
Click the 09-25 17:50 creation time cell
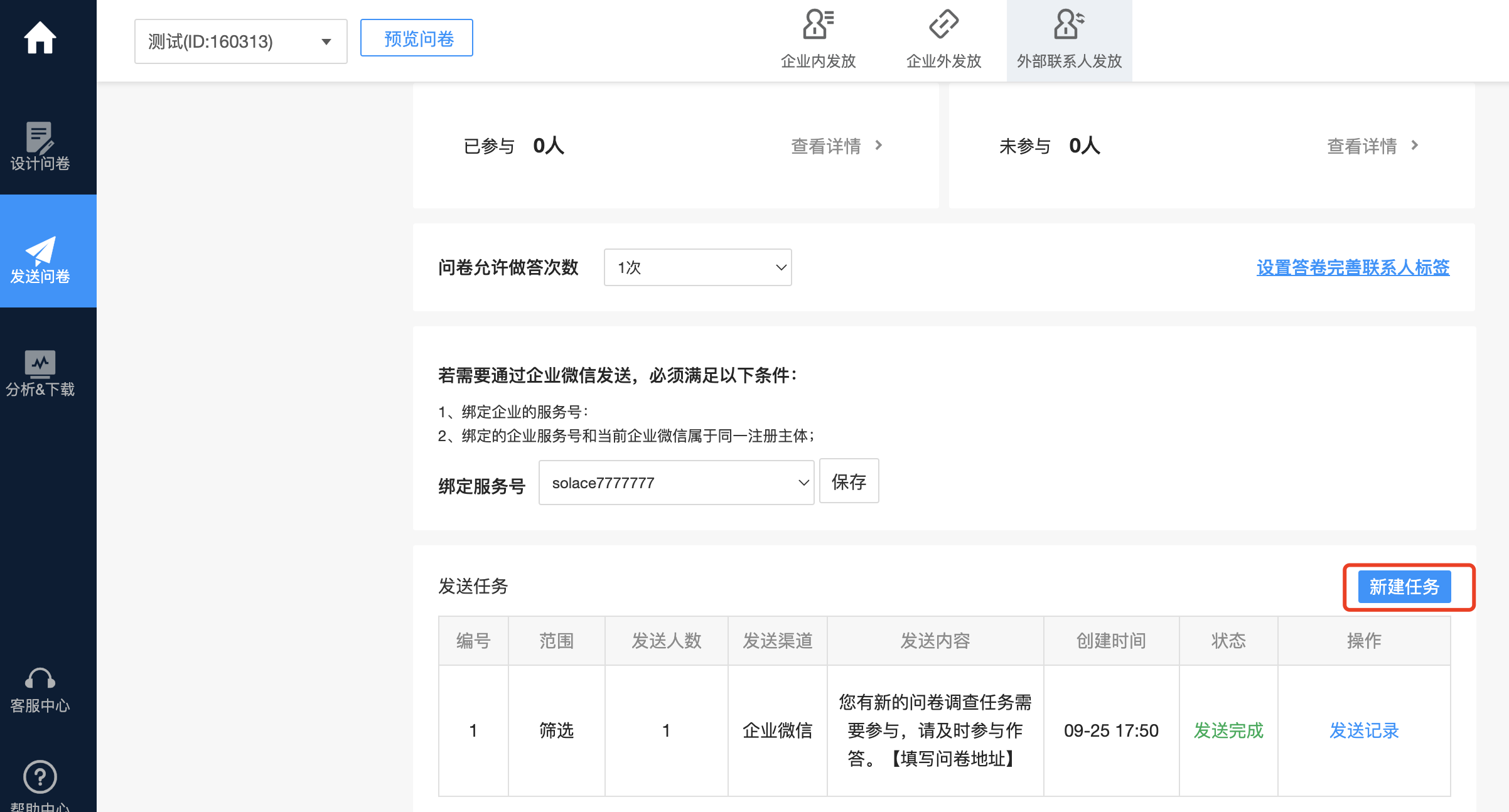coord(1112,731)
